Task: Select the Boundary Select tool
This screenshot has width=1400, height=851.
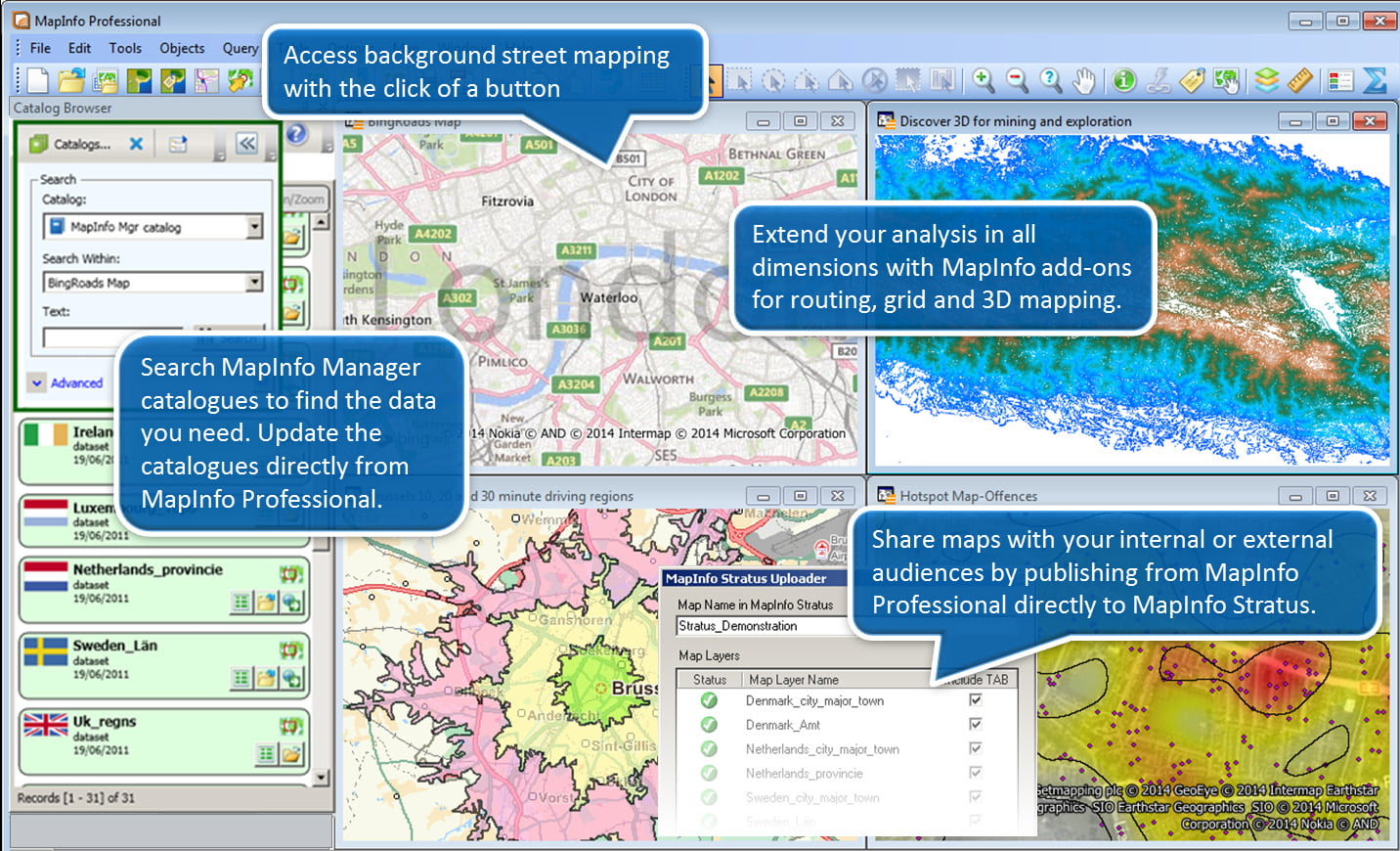Action: point(840,80)
